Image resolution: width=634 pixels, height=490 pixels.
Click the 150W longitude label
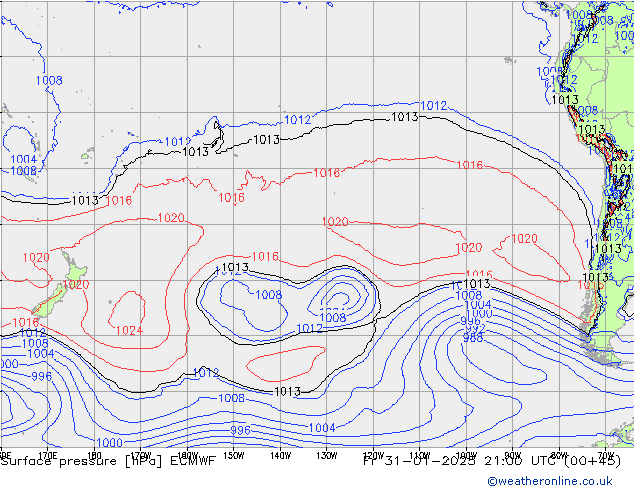click(234, 455)
